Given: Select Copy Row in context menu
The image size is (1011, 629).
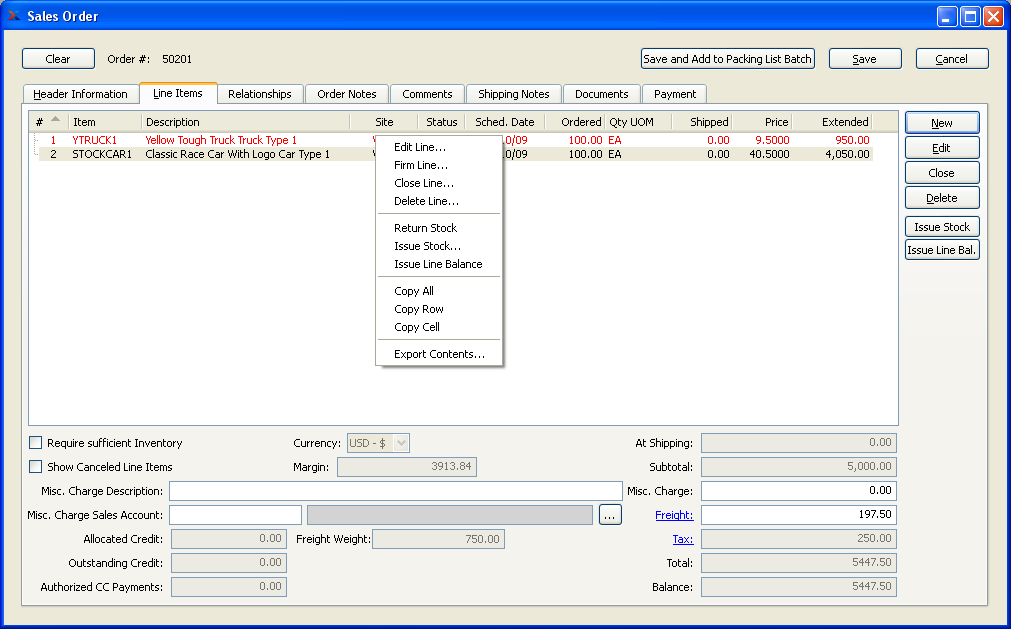Looking at the screenshot, I should (x=419, y=309).
